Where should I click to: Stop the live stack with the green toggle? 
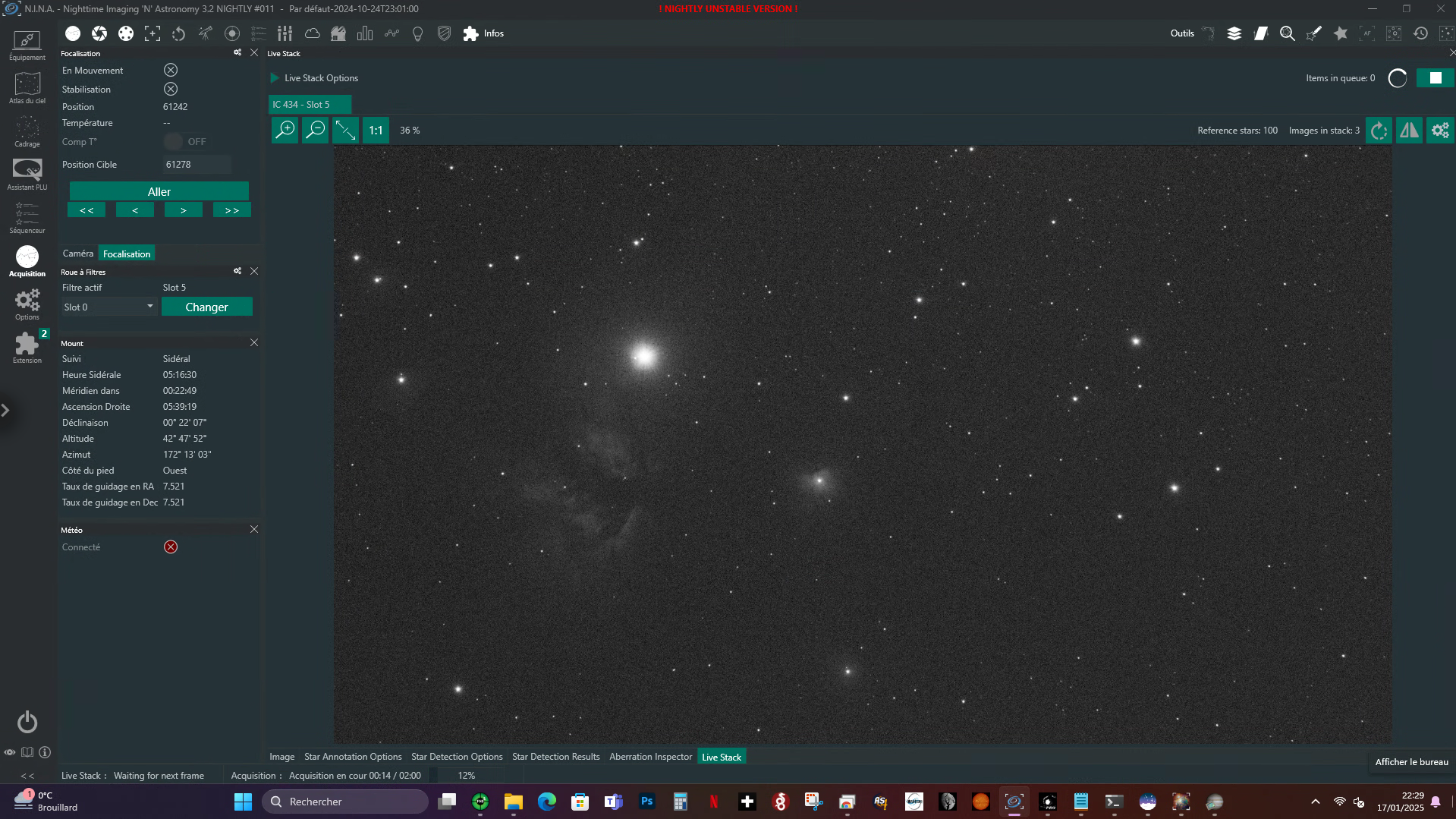point(1435,78)
